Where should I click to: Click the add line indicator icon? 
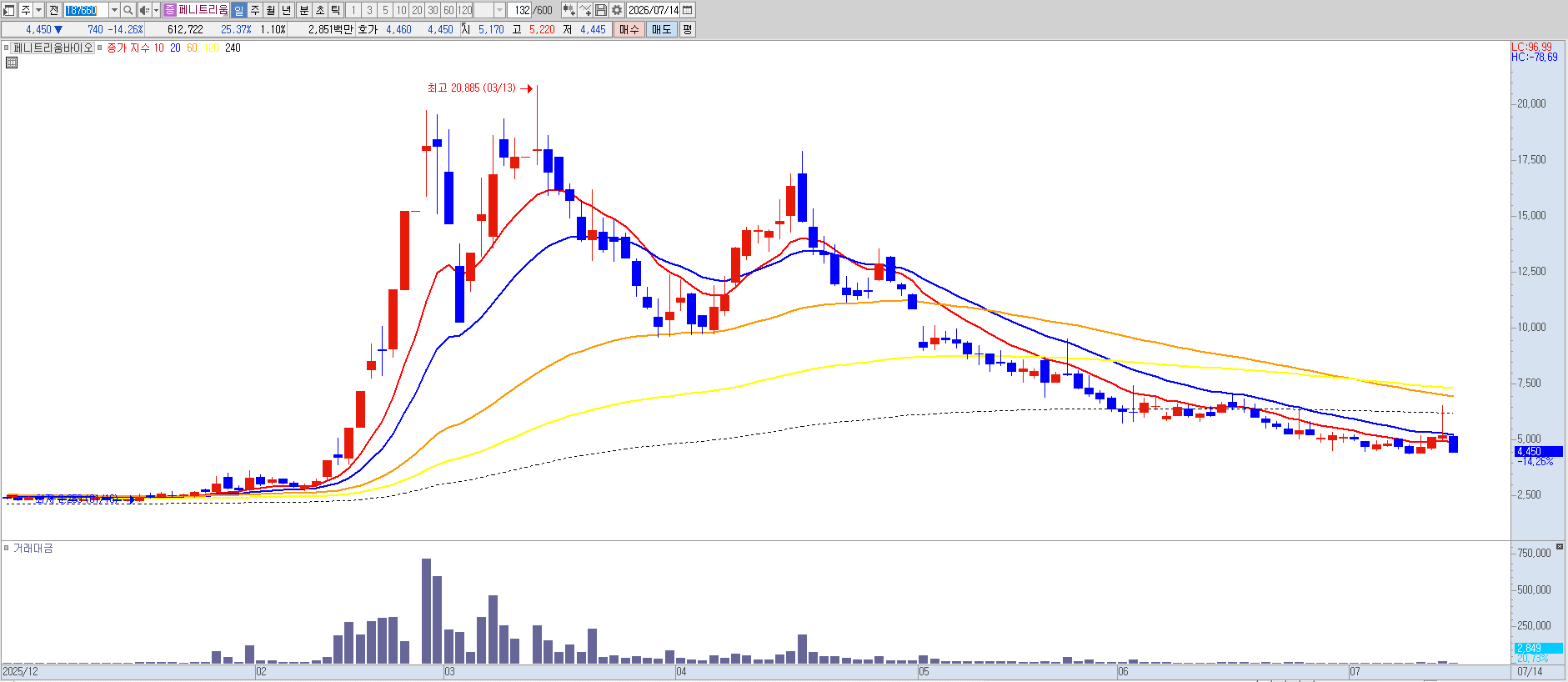[x=585, y=10]
